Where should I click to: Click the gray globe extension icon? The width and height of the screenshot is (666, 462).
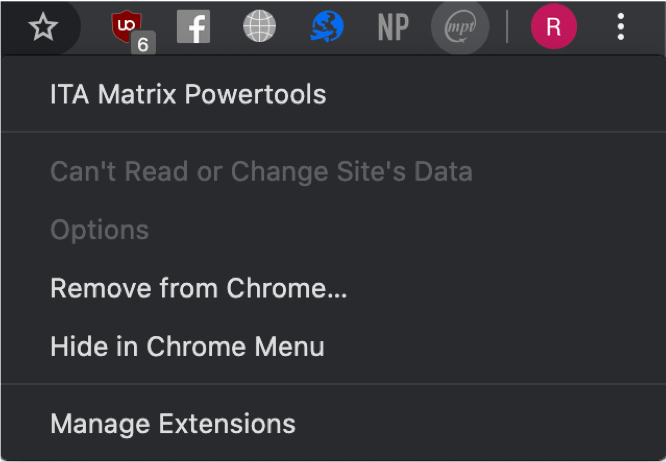[260, 27]
